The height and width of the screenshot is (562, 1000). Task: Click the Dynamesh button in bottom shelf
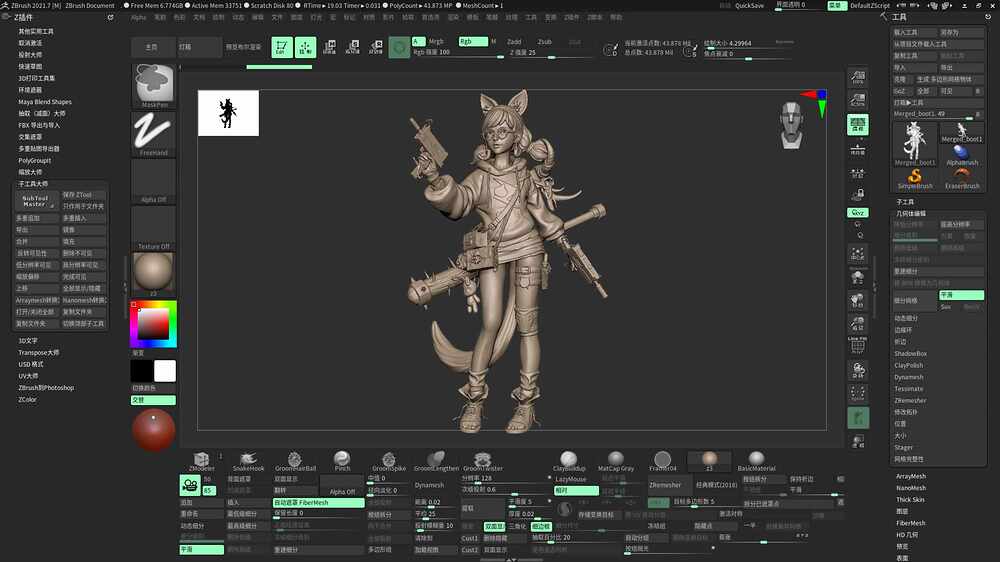point(429,485)
